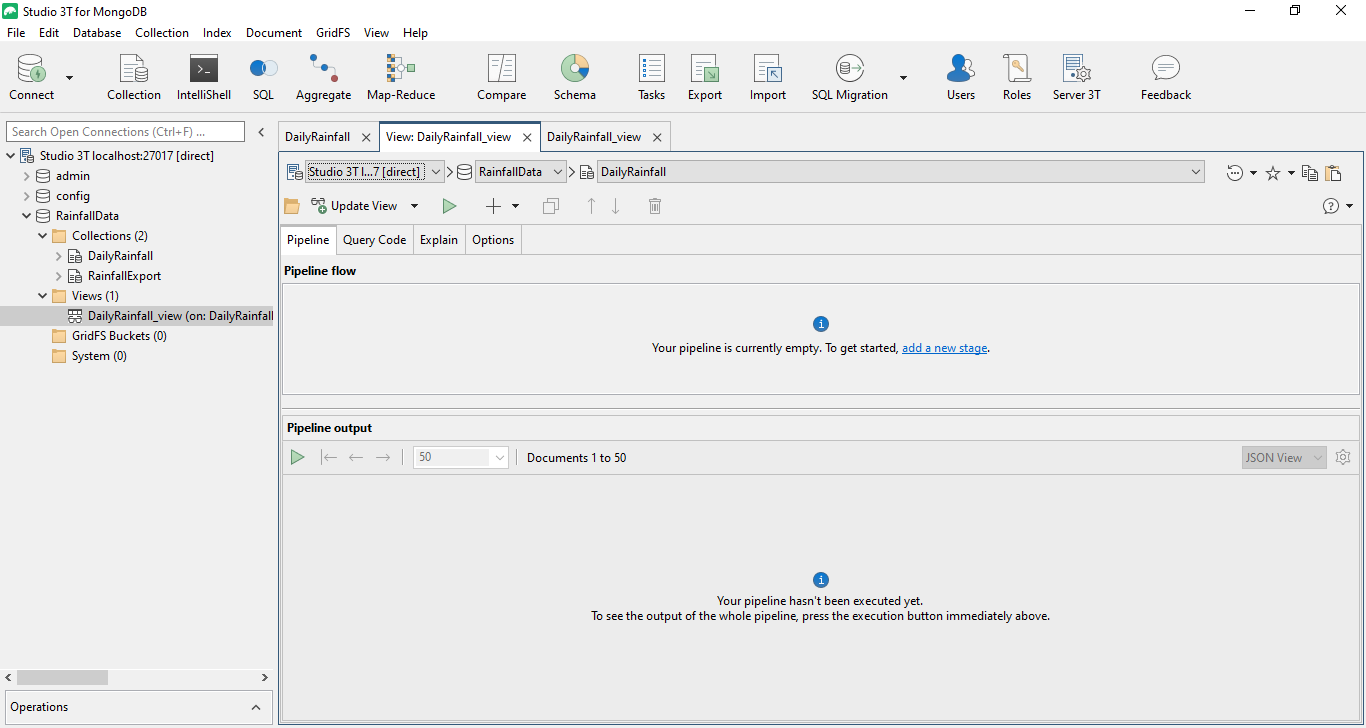
Task: Open the RainfallData database dropdown
Action: (x=558, y=171)
